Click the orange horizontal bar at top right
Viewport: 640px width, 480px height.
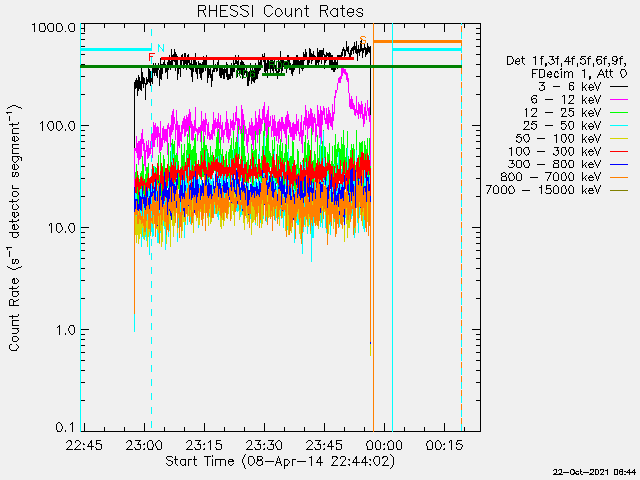click(417, 42)
